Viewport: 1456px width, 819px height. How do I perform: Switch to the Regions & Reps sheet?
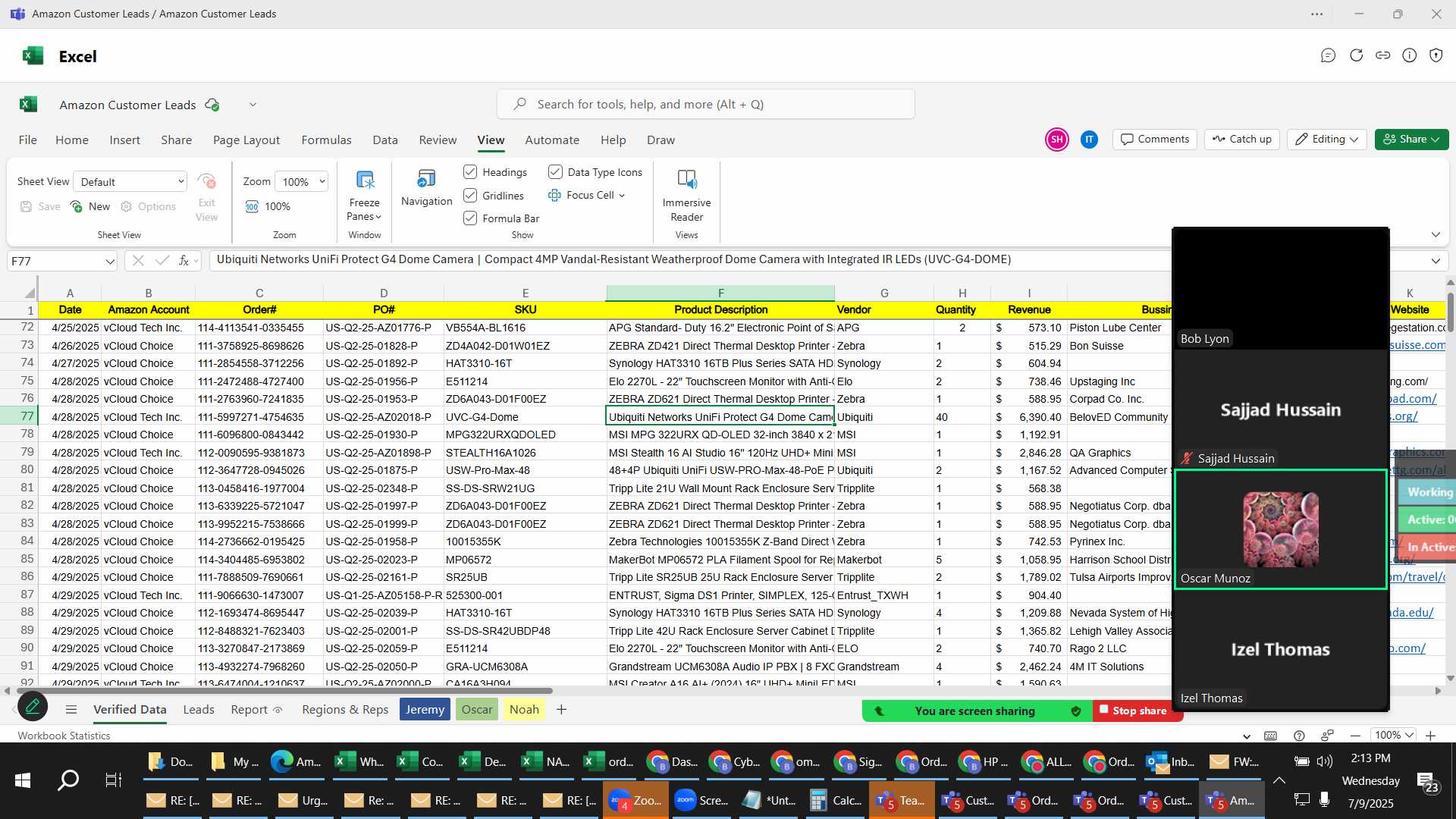click(x=345, y=710)
